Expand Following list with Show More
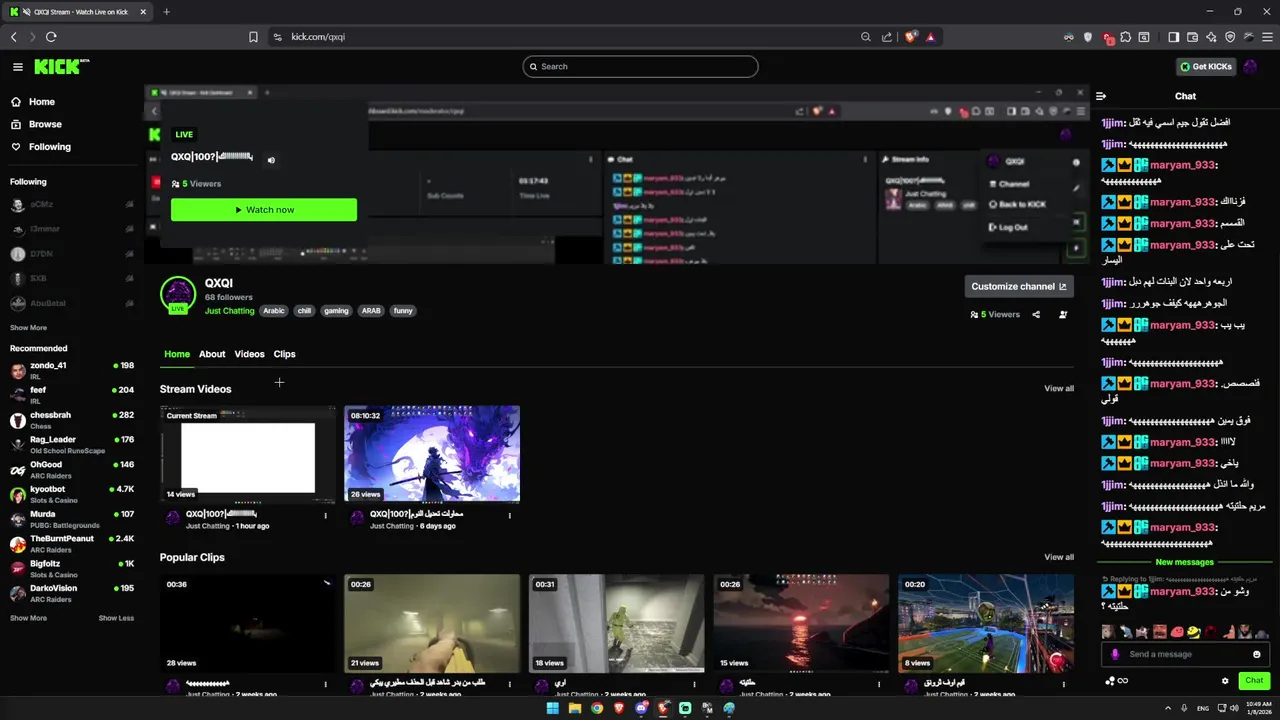The image size is (1280, 720). (28, 328)
